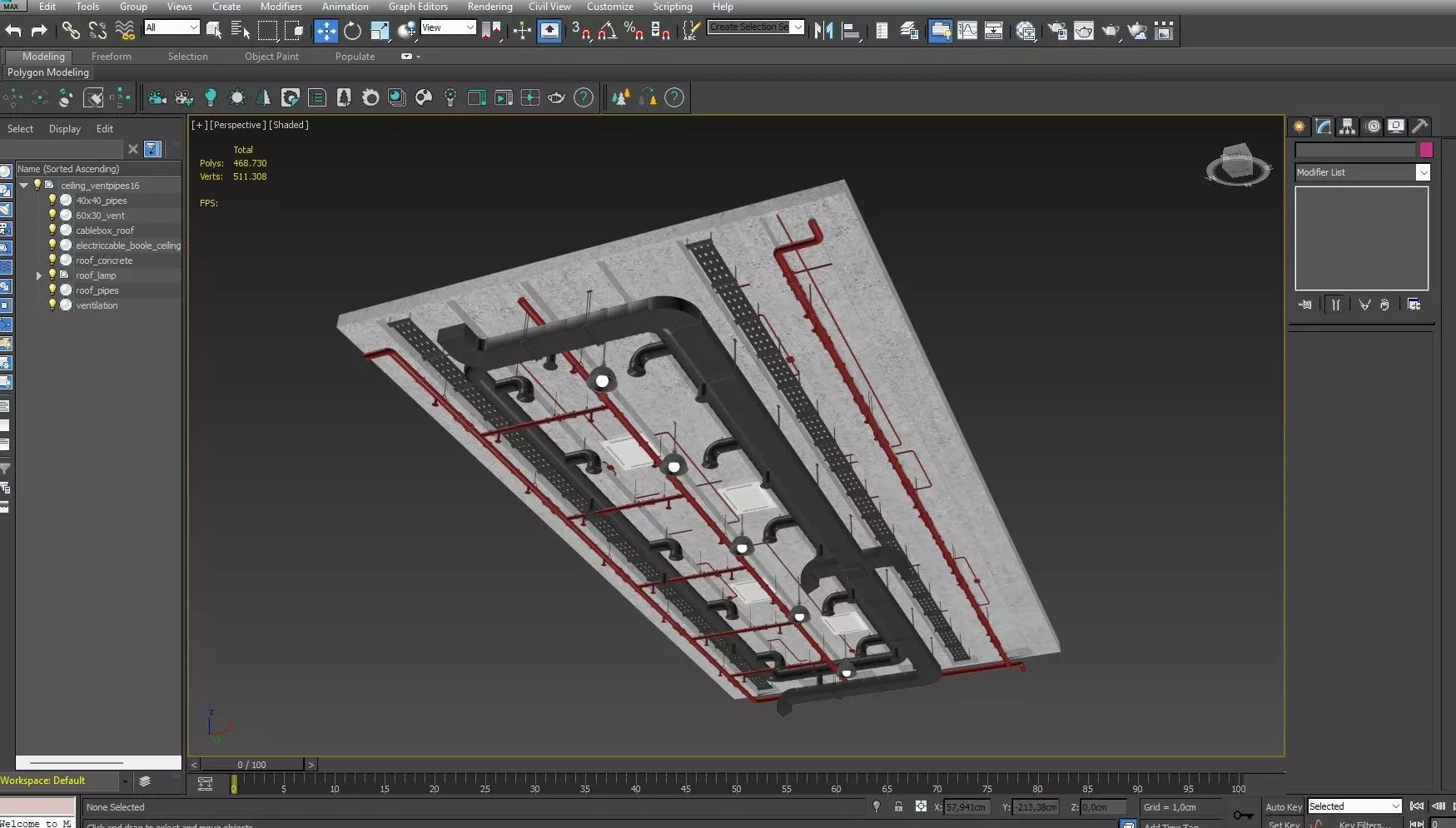Open the Curve Editor
The width and height of the screenshot is (1456, 828).
tap(967, 31)
